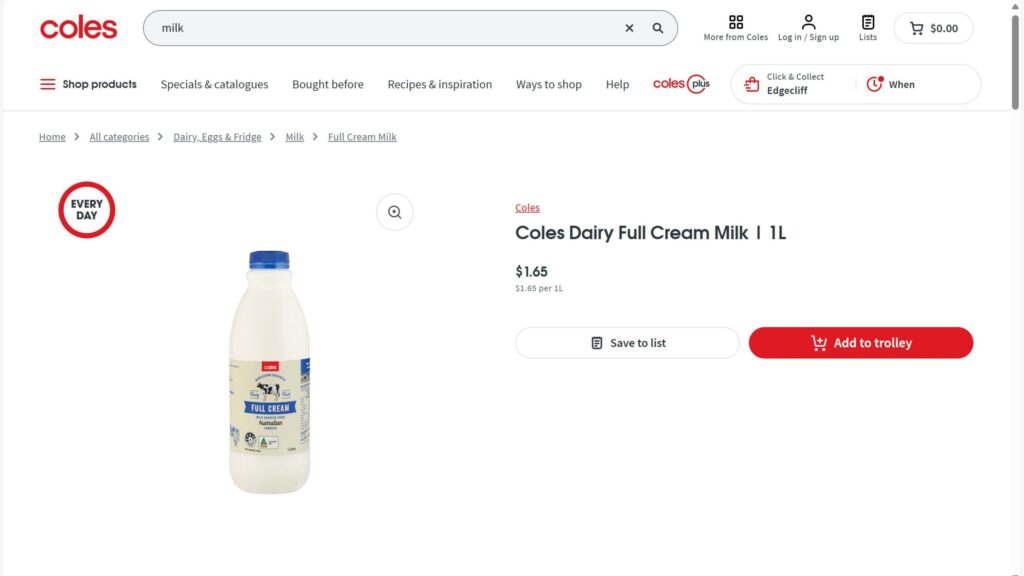The image size is (1024, 576).
Task: Open the Specials & catalogues menu
Action: coord(214,84)
